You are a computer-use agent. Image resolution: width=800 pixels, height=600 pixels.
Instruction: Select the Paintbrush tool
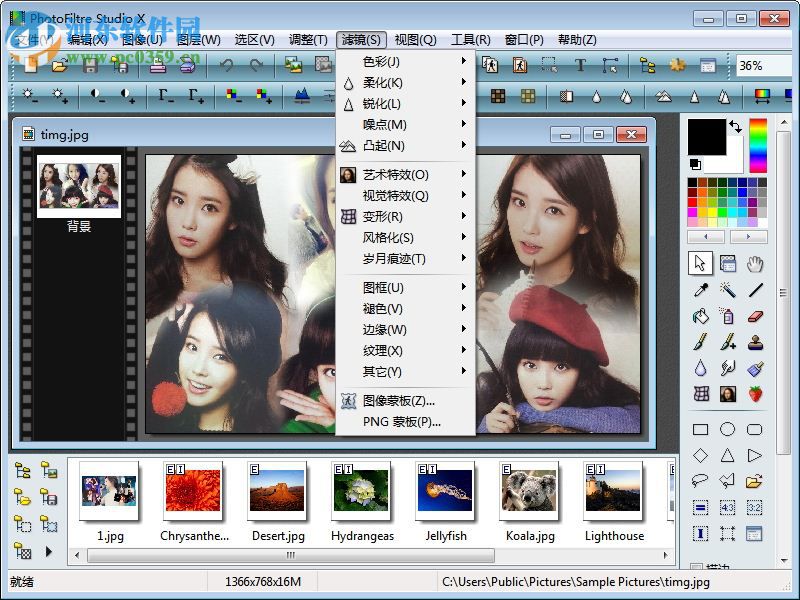pos(700,342)
